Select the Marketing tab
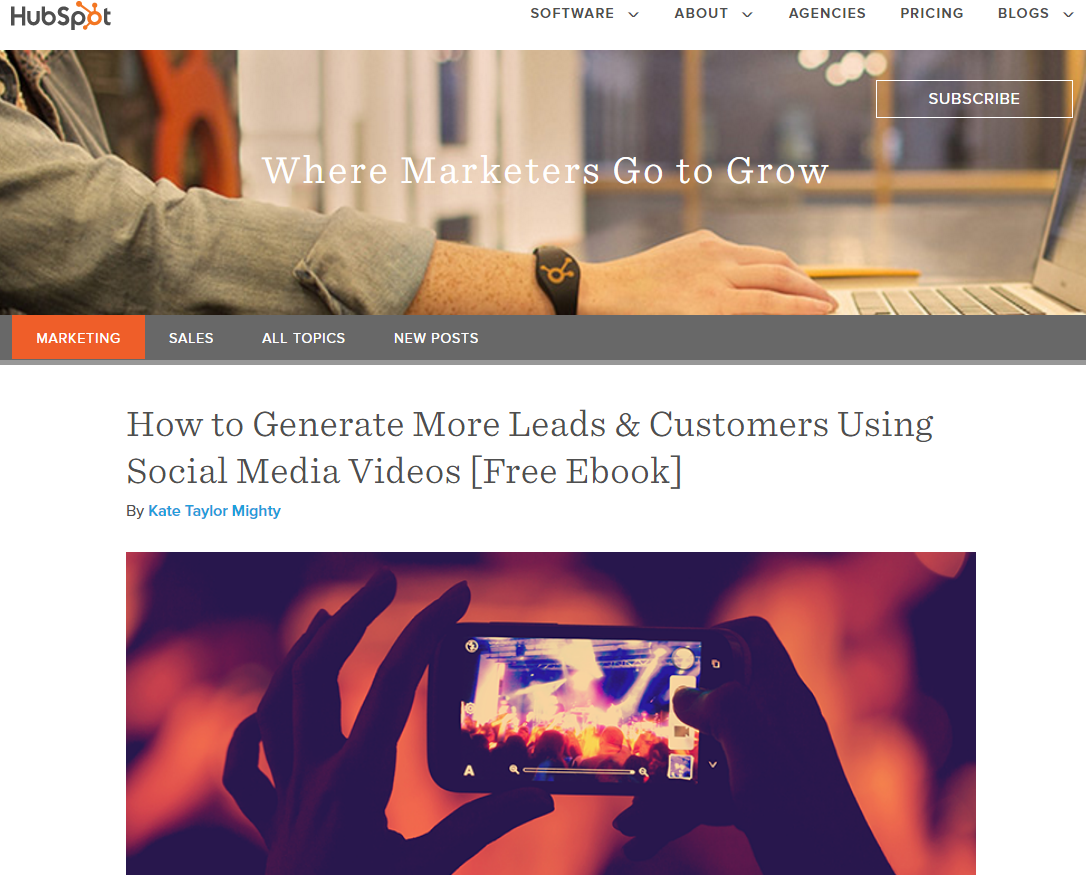The width and height of the screenshot is (1086, 875). (78, 337)
